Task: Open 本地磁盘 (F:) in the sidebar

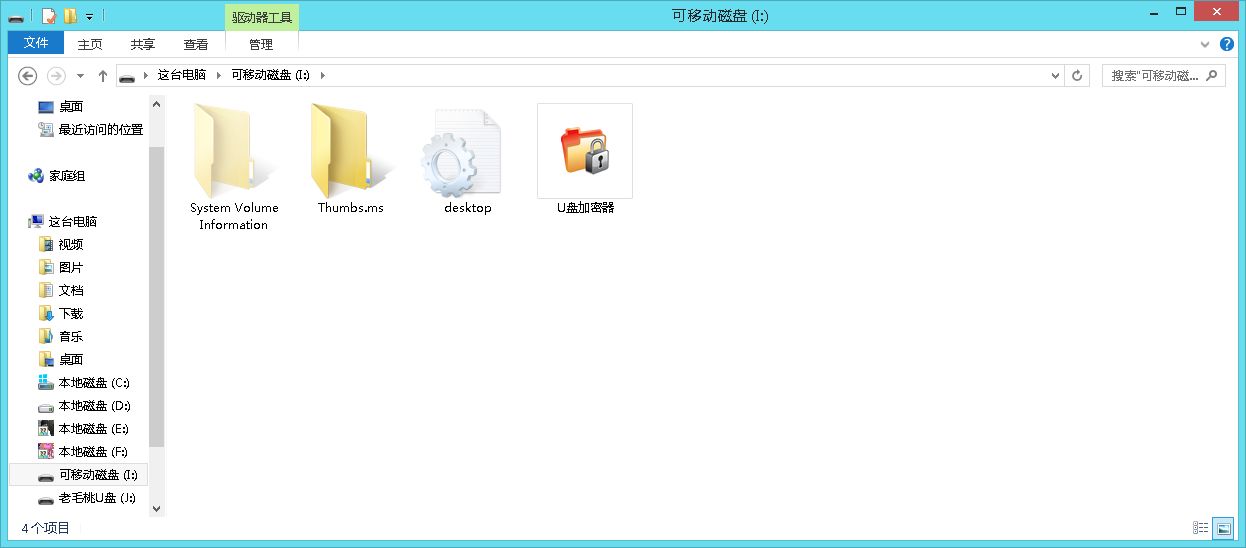Action: click(x=94, y=452)
